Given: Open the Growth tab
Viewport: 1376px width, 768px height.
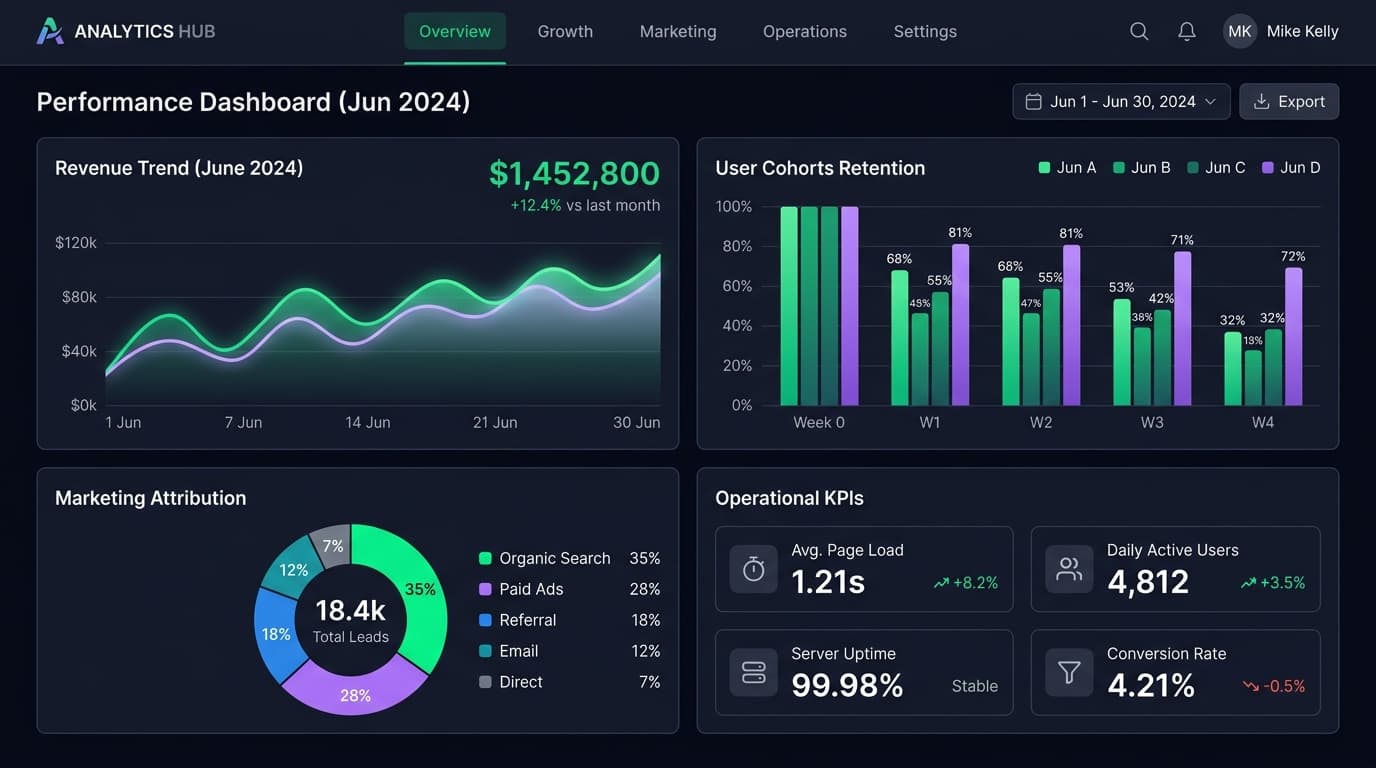Looking at the screenshot, I should [565, 31].
